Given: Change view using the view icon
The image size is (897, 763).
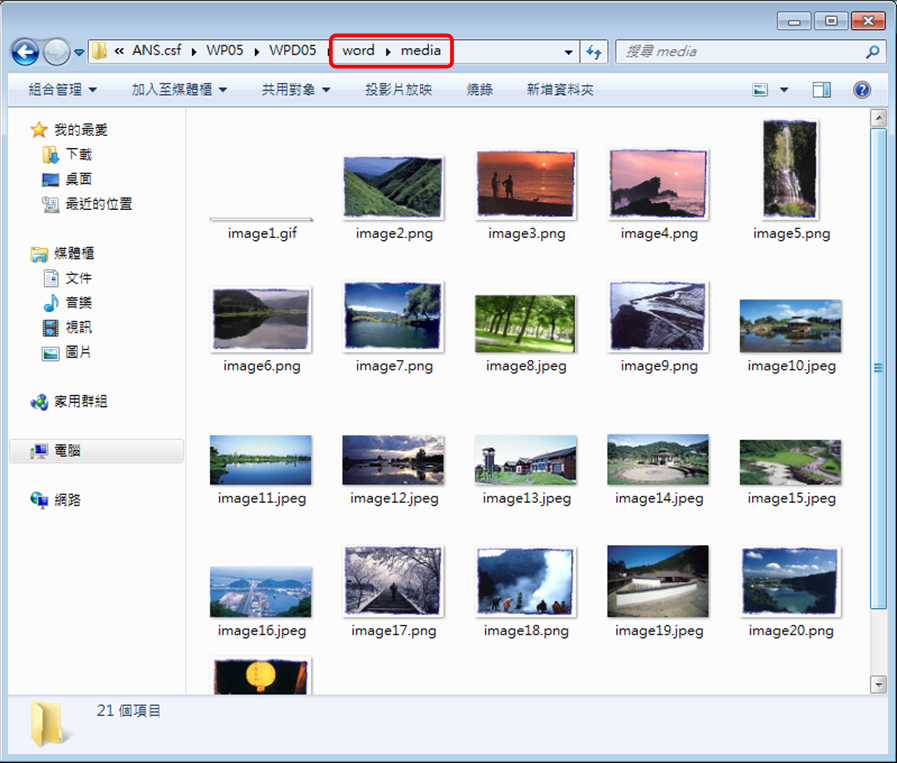Looking at the screenshot, I should [760, 90].
